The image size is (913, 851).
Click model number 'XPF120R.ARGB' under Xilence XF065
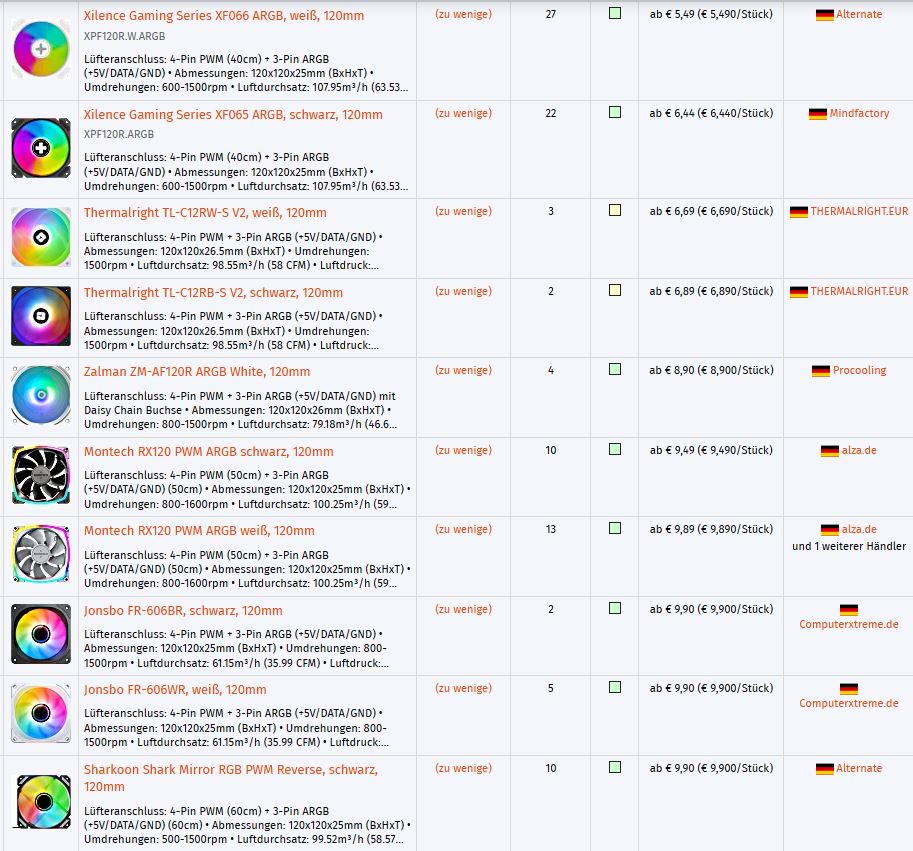[119, 134]
